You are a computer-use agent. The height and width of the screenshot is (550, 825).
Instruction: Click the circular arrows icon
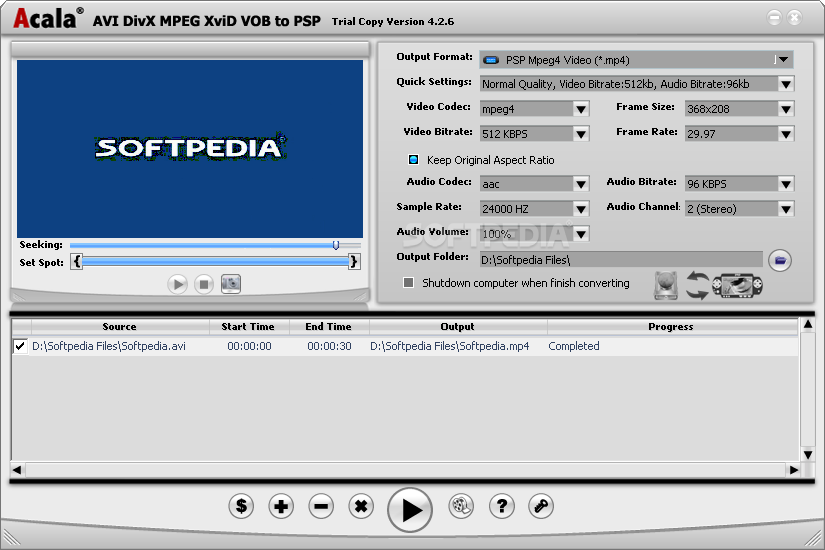(697, 285)
